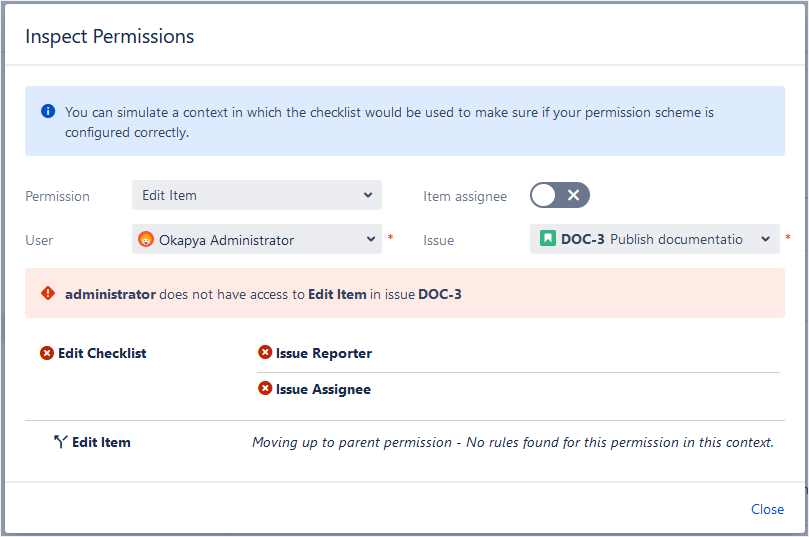Click red X icon beside Issue Assignee
Viewport: 809px width, 537px height.
pos(265,389)
